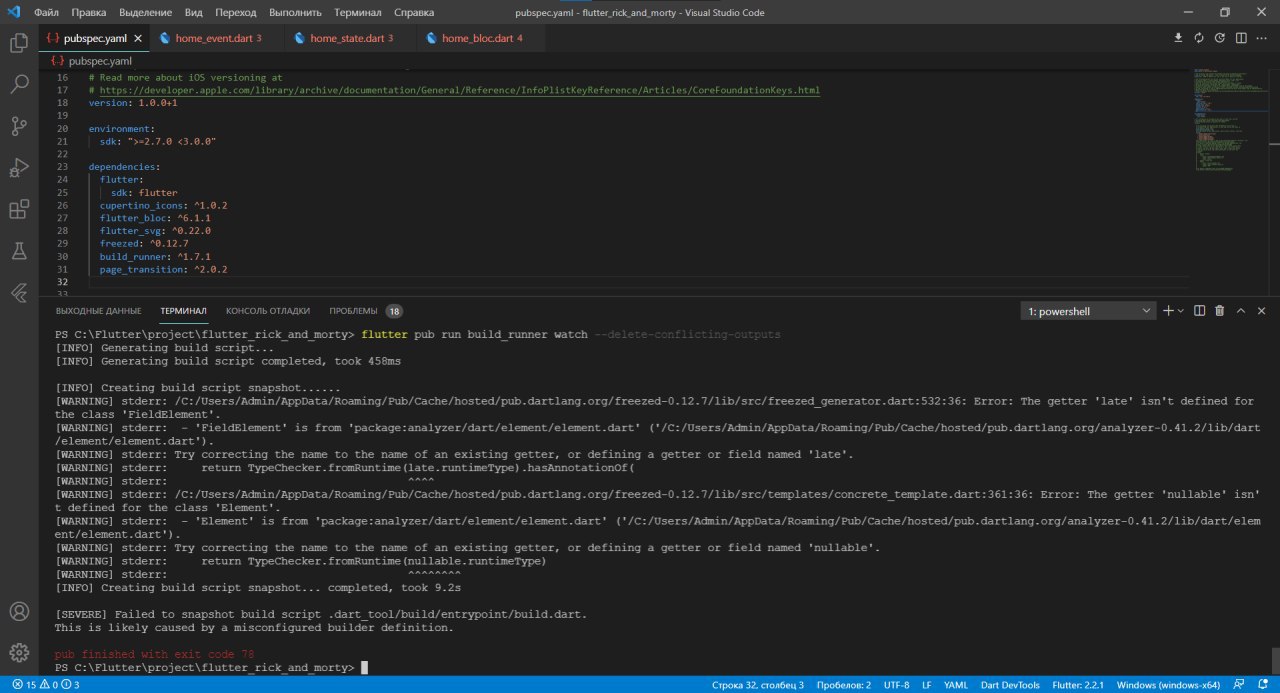
Task: Select device 'Windows (windows-x64)' in status bar
Action: pos(1168,685)
